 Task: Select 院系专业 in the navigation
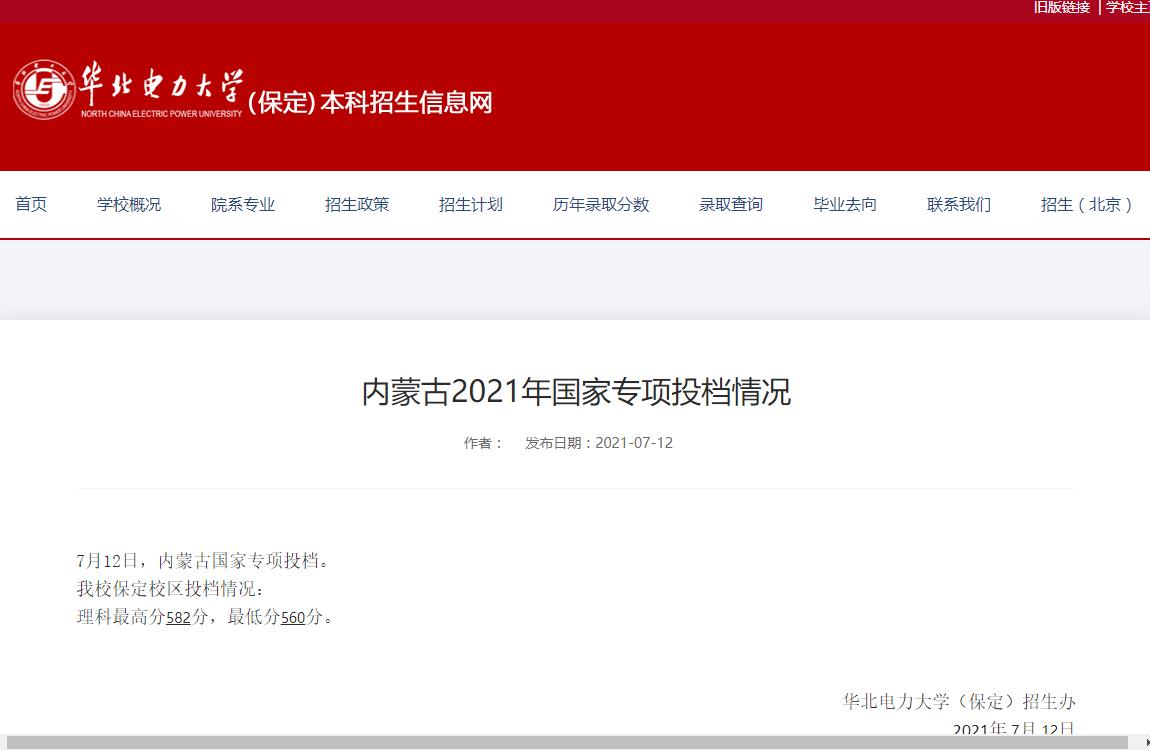click(243, 205)
